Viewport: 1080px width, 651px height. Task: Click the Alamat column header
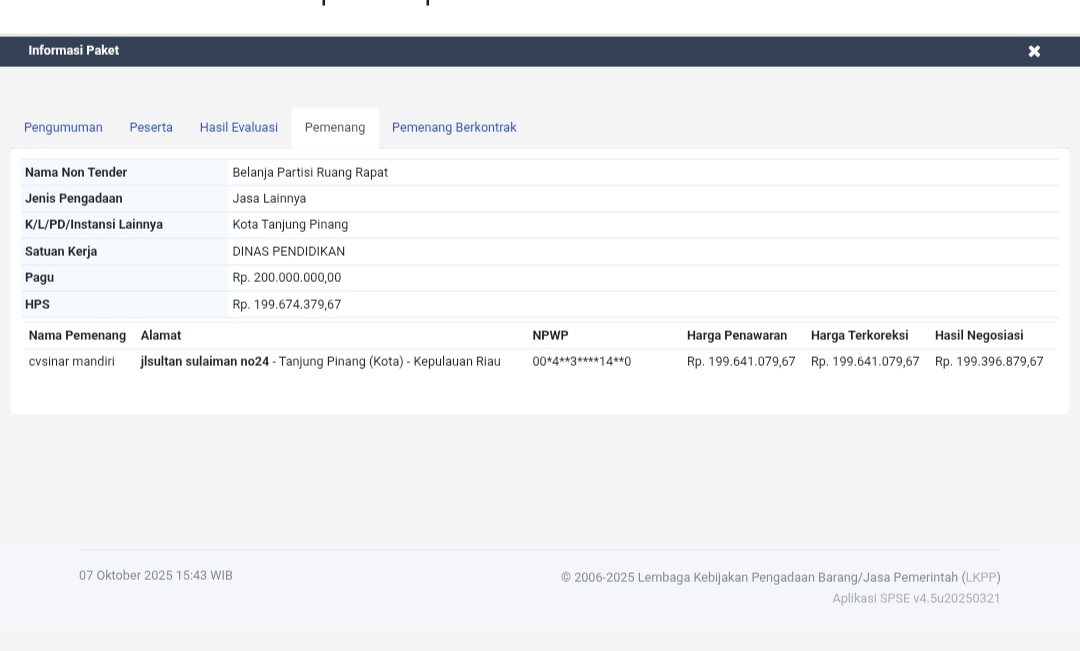click(x=161, y=336)
